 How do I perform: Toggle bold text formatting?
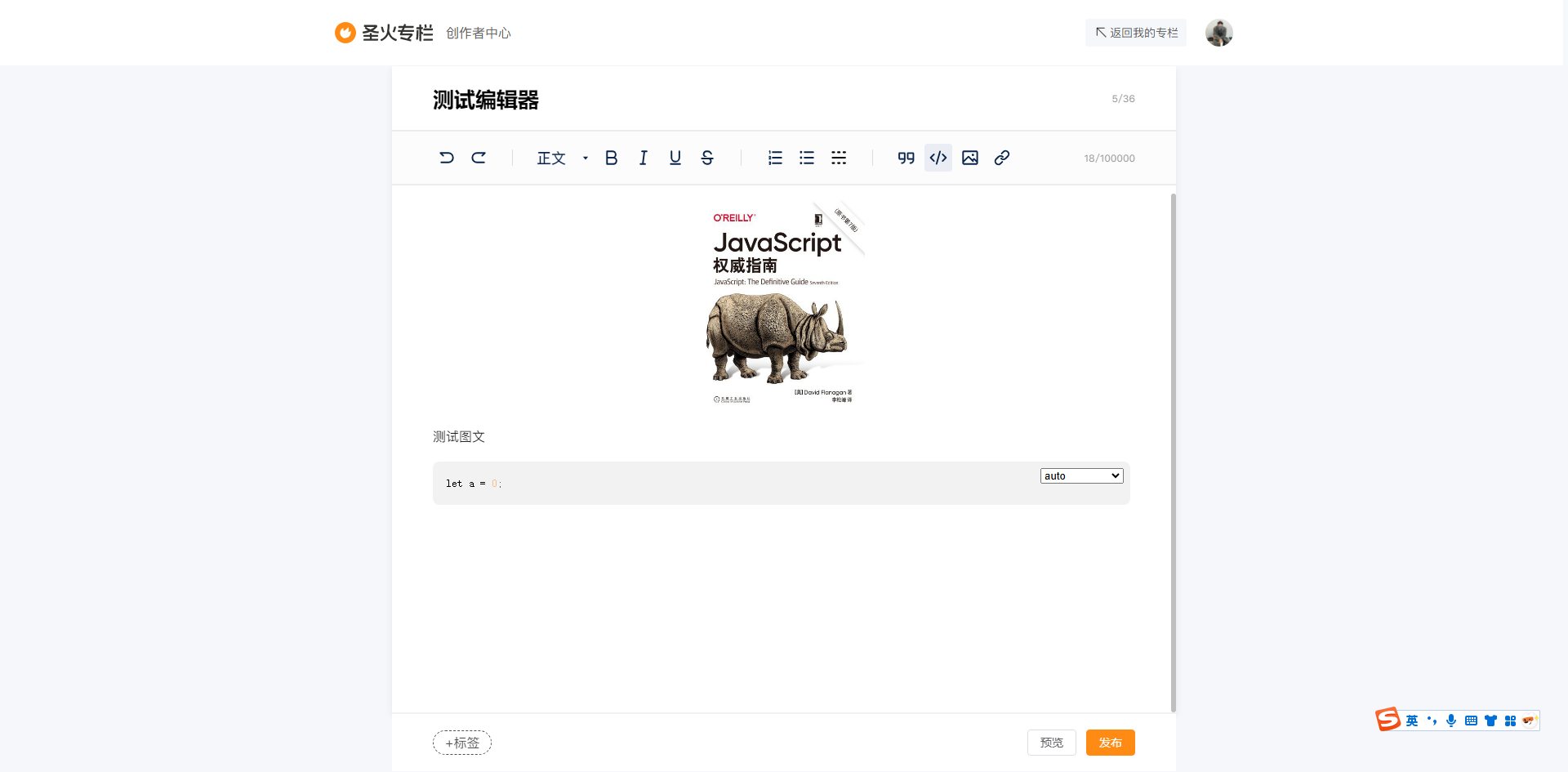click(x=611, y=158)
